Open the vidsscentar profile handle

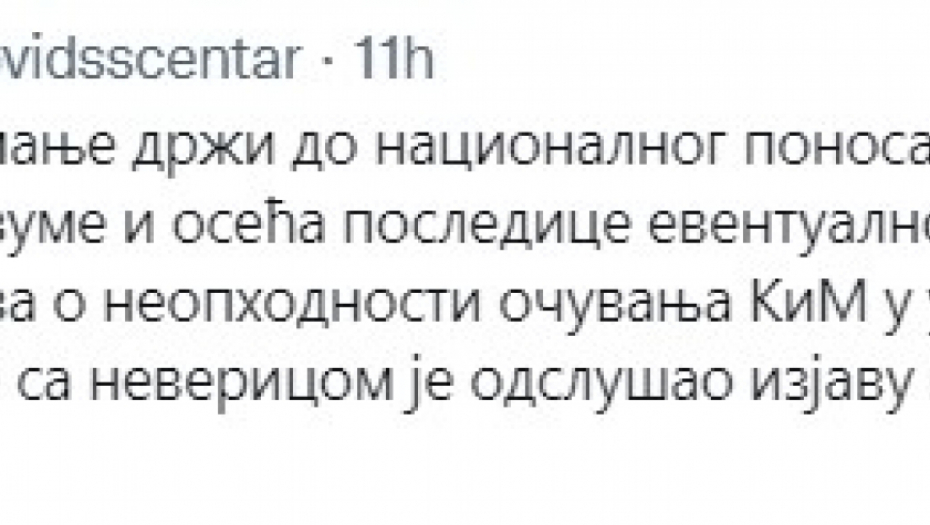click(150, 64)
